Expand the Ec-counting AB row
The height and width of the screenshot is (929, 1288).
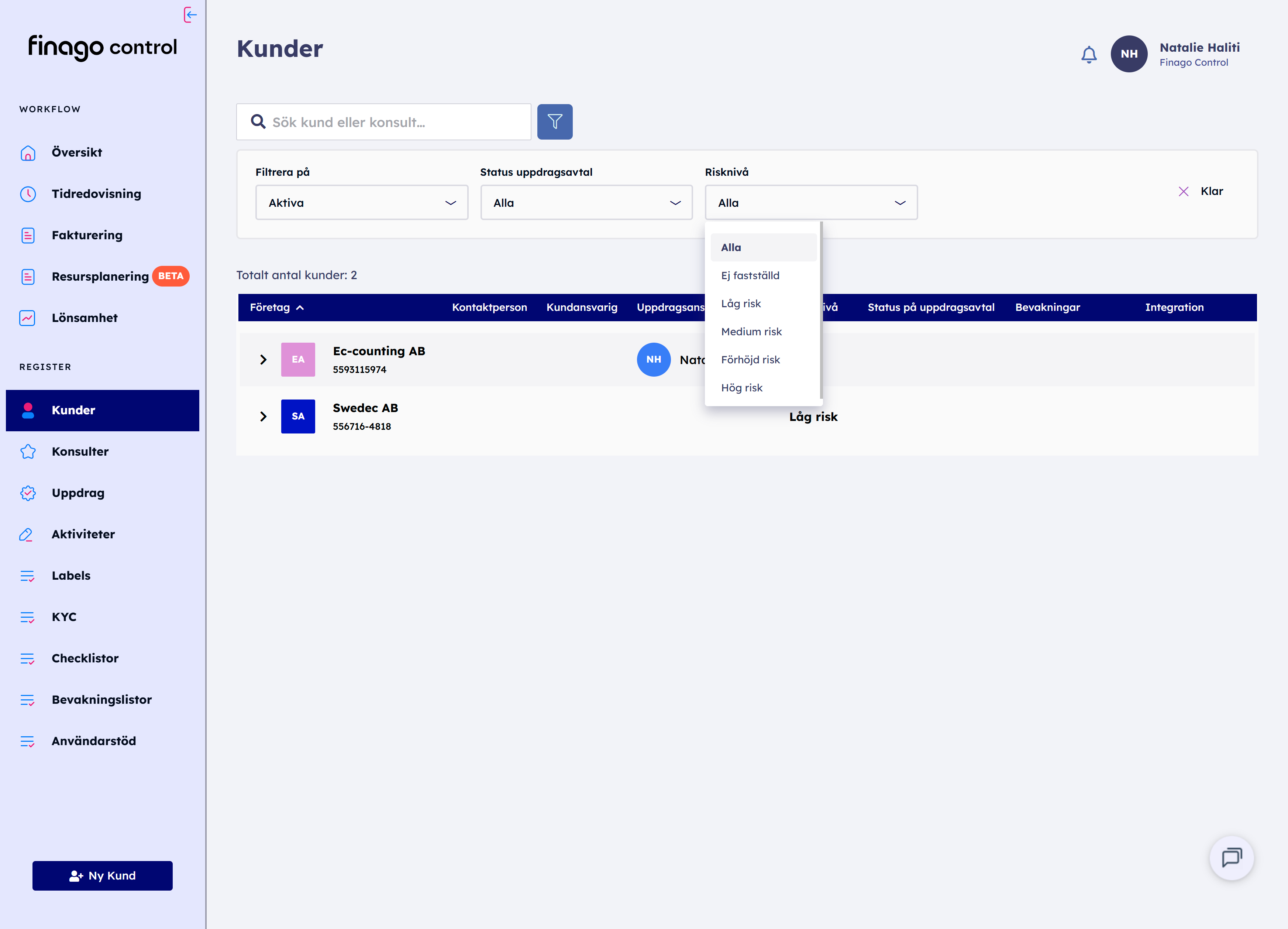(263, 360)
